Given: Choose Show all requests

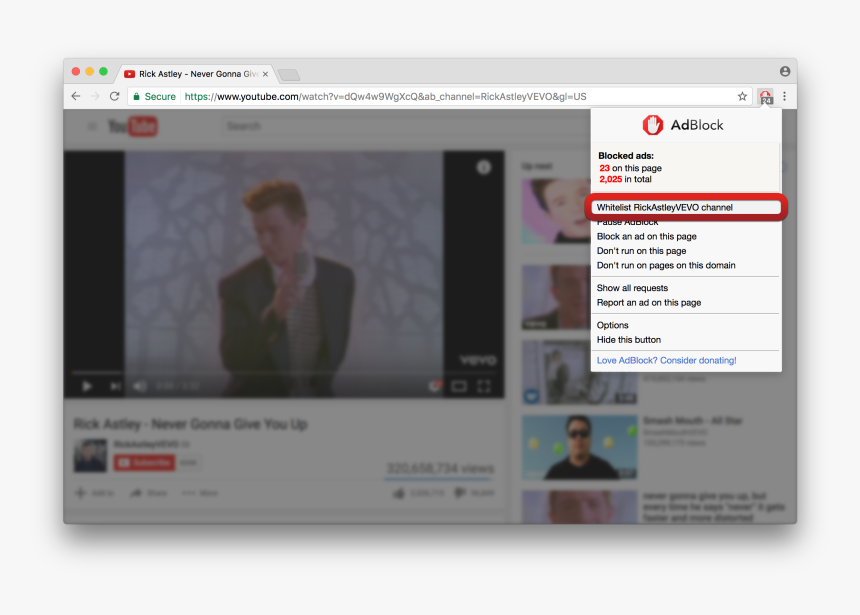Looking at the screenshot, I should pos(632,288).
